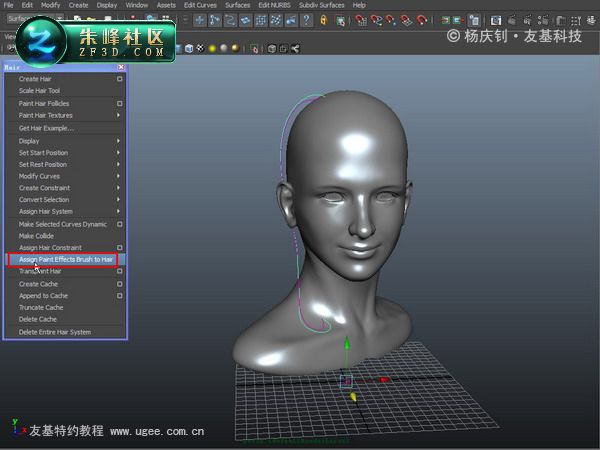Toggle the construction history icon
Screen dimensions: 600x450
(x=474, y=20)
